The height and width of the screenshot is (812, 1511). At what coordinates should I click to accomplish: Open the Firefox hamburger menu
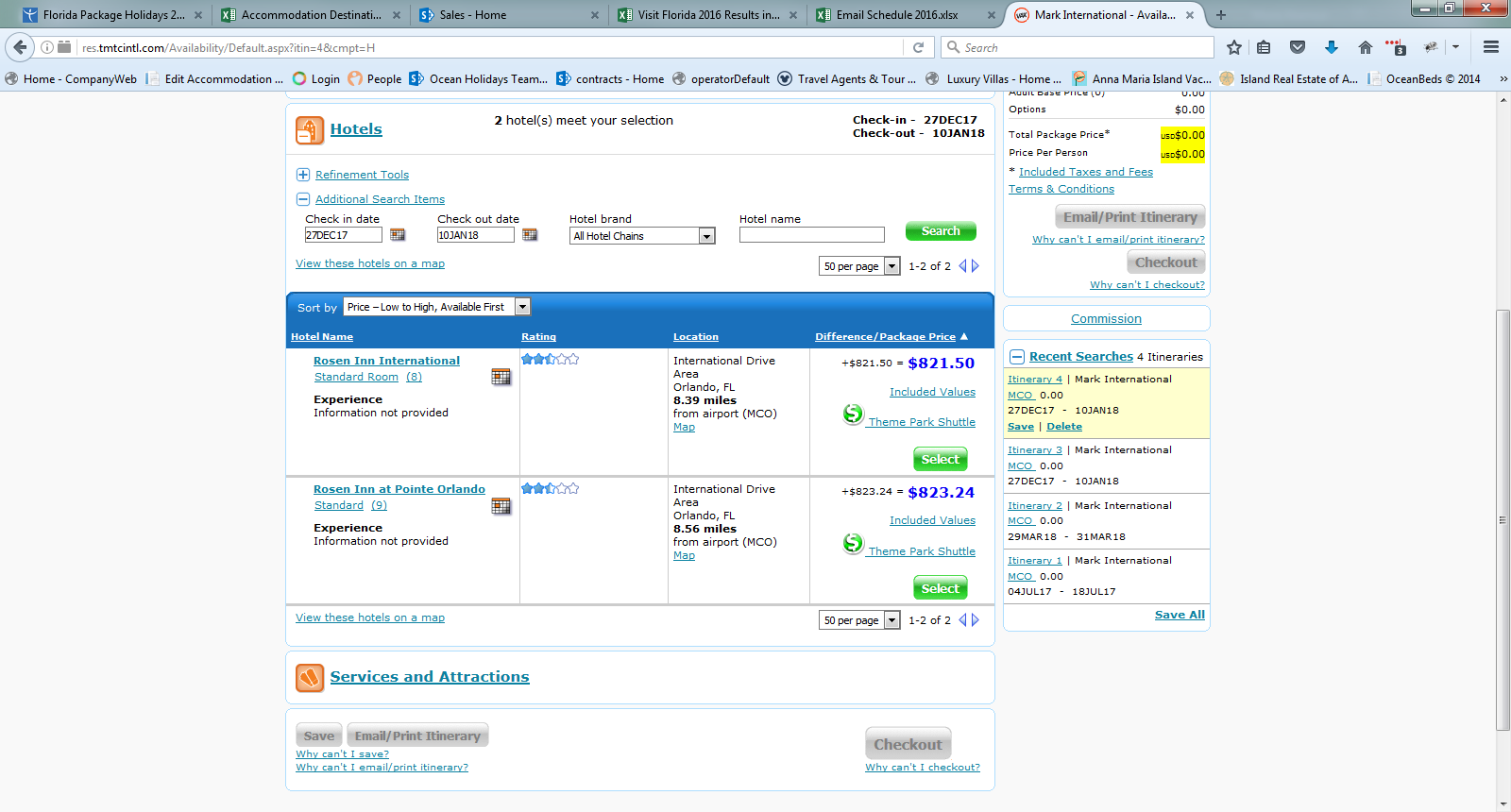[x=1491, y=47]
